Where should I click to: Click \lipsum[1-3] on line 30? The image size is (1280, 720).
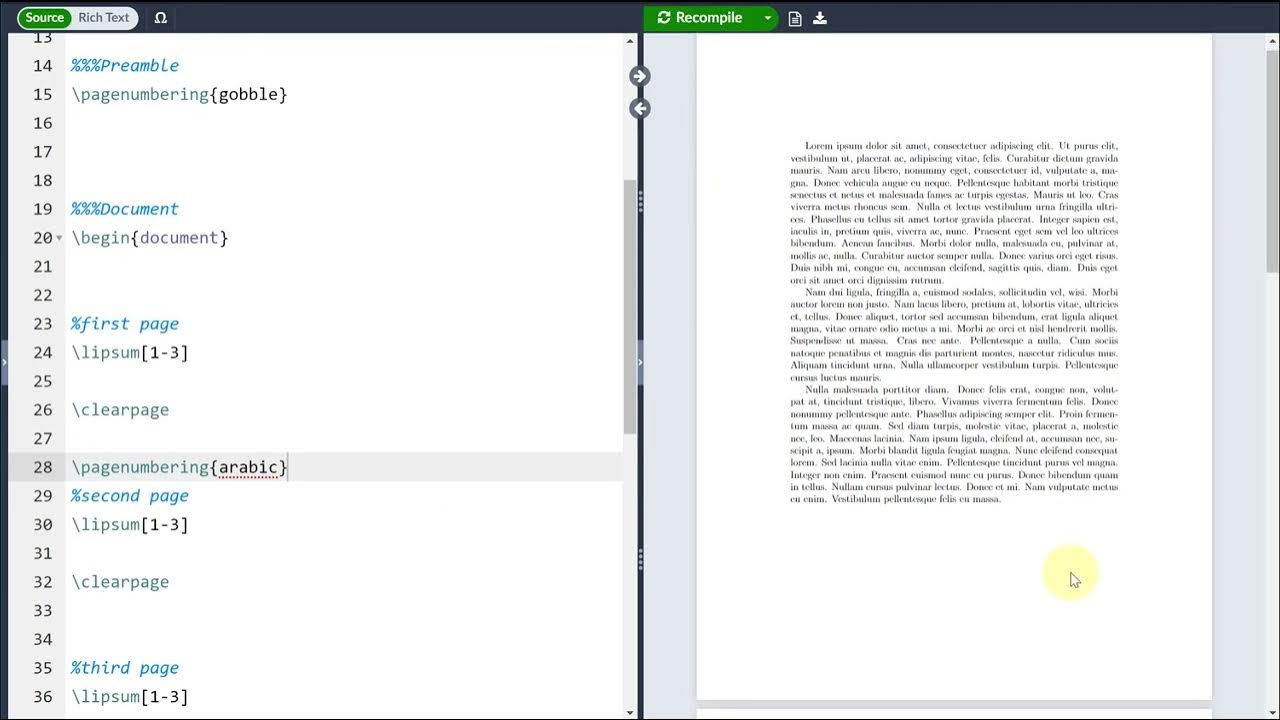coord(129,524)
